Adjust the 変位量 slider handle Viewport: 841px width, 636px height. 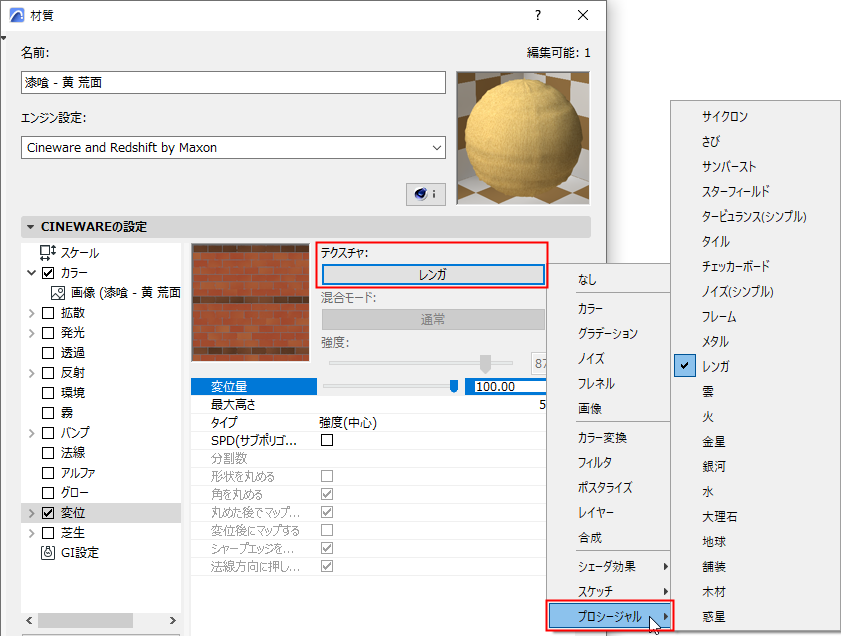point(454,386)
